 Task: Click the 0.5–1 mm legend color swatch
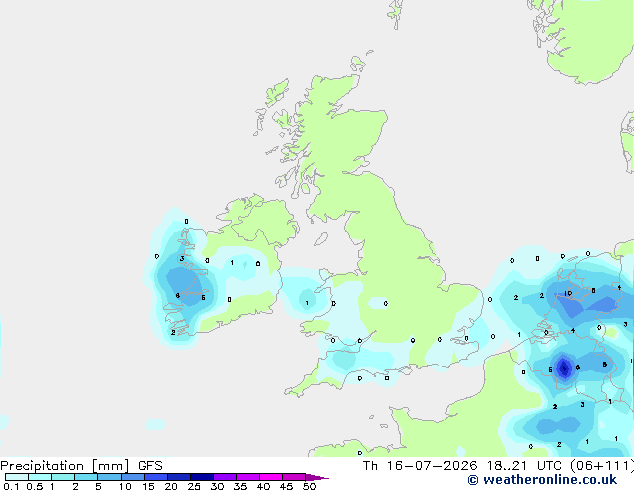coord(40,477)
